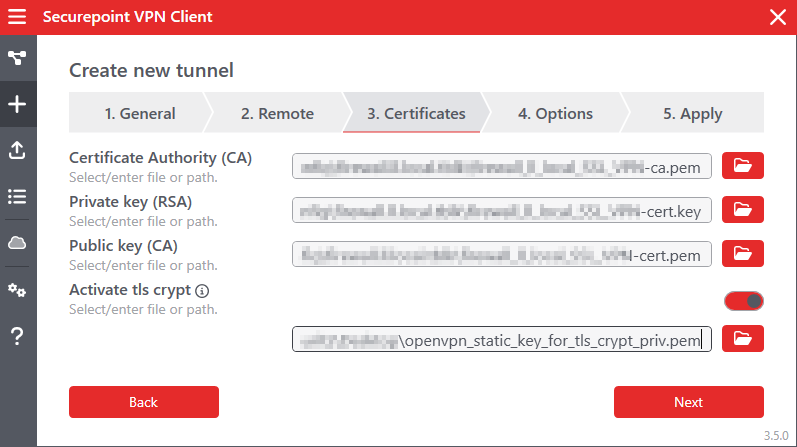Click the plus icon to add tunnel

point(17,104)
